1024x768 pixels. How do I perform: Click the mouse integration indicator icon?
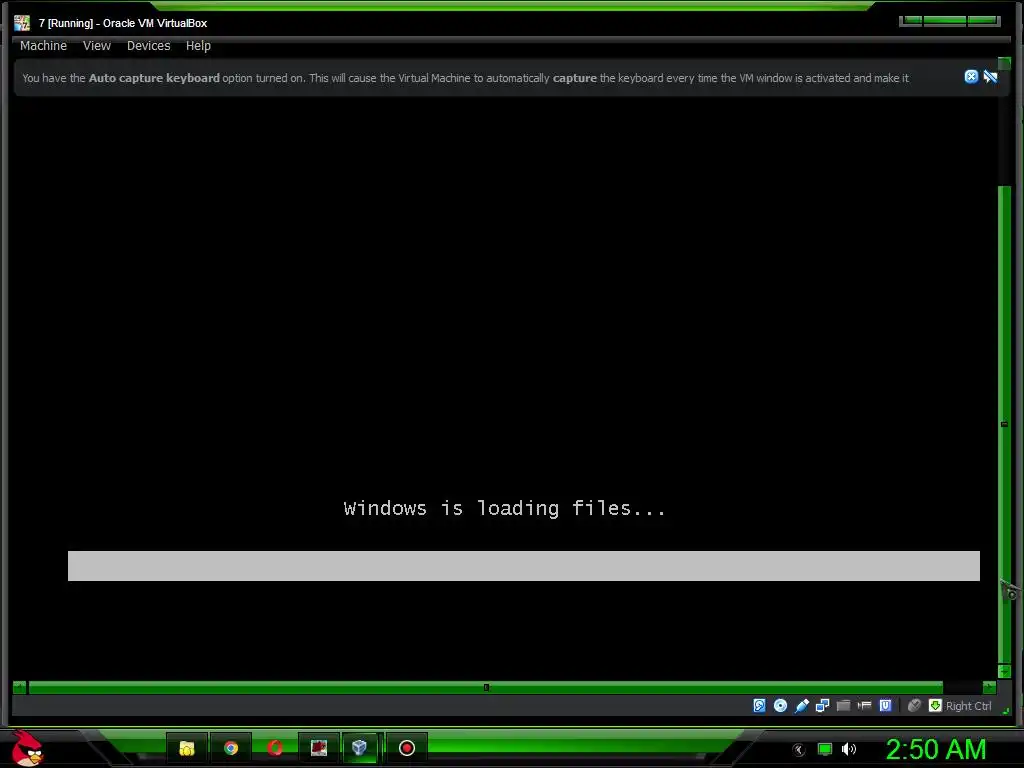point(914,705)
